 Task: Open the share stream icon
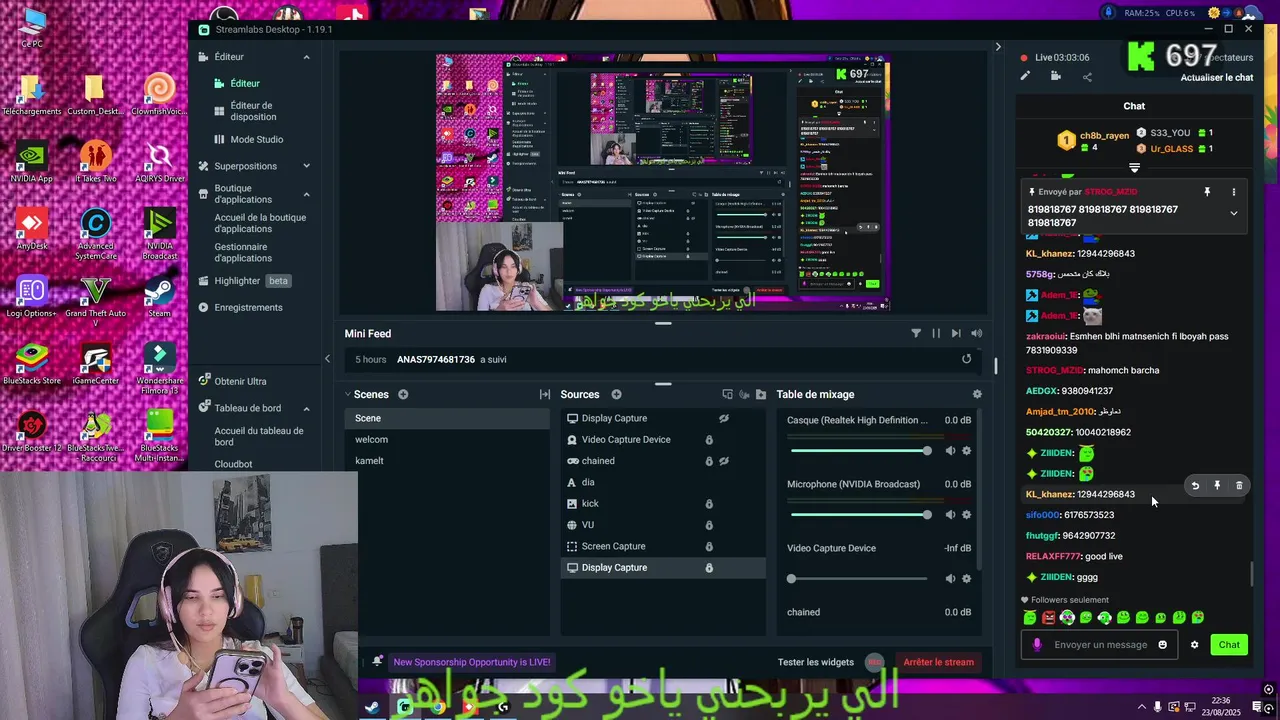[1087, 77]
